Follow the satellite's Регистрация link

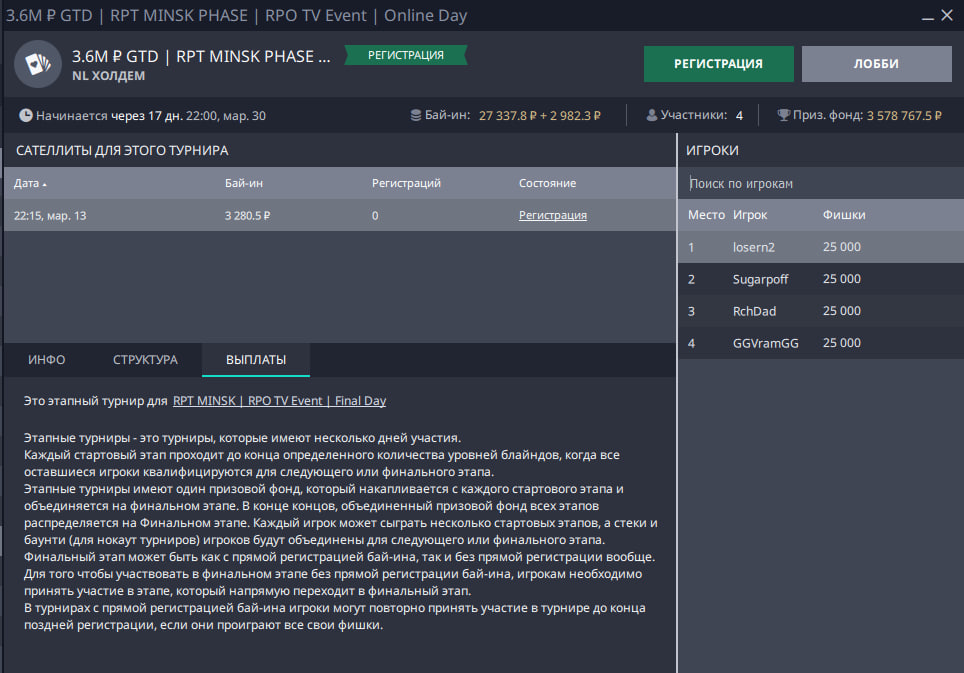point(552,215)
